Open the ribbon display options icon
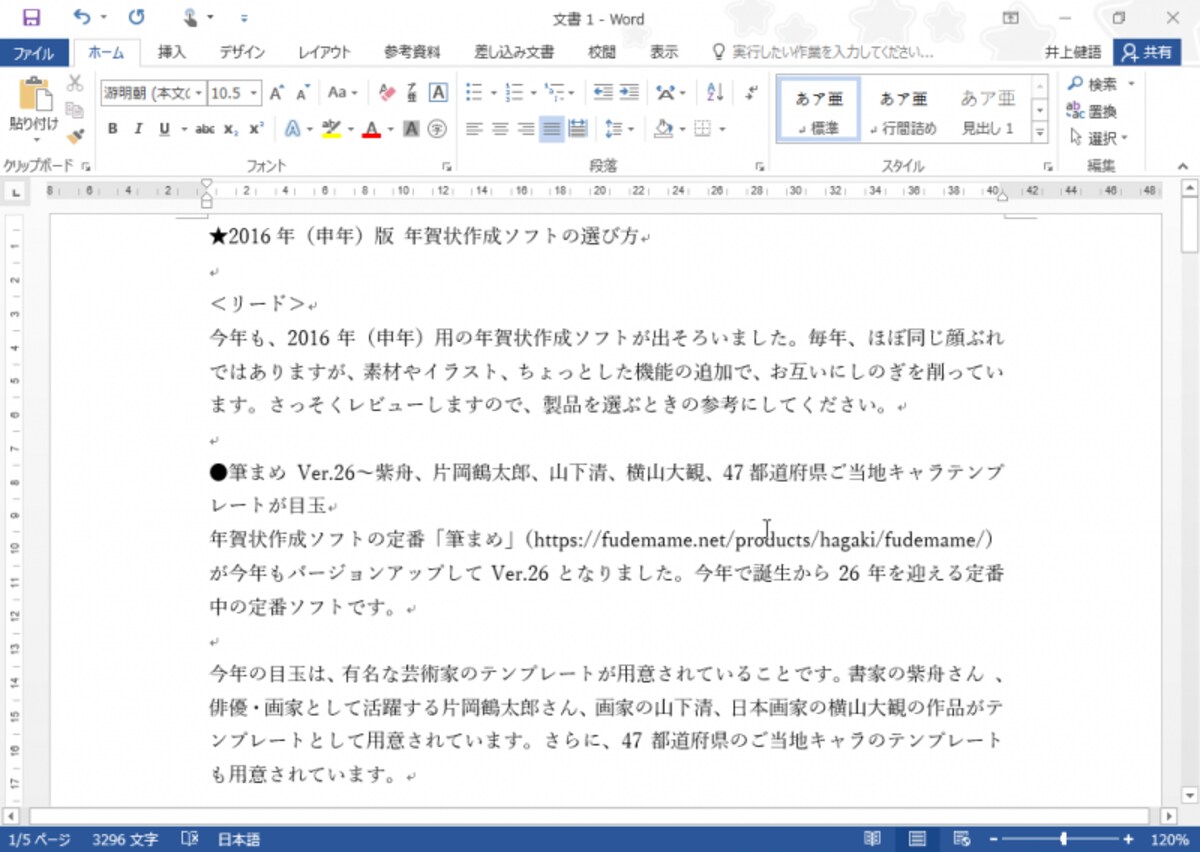 point(1010,18)
